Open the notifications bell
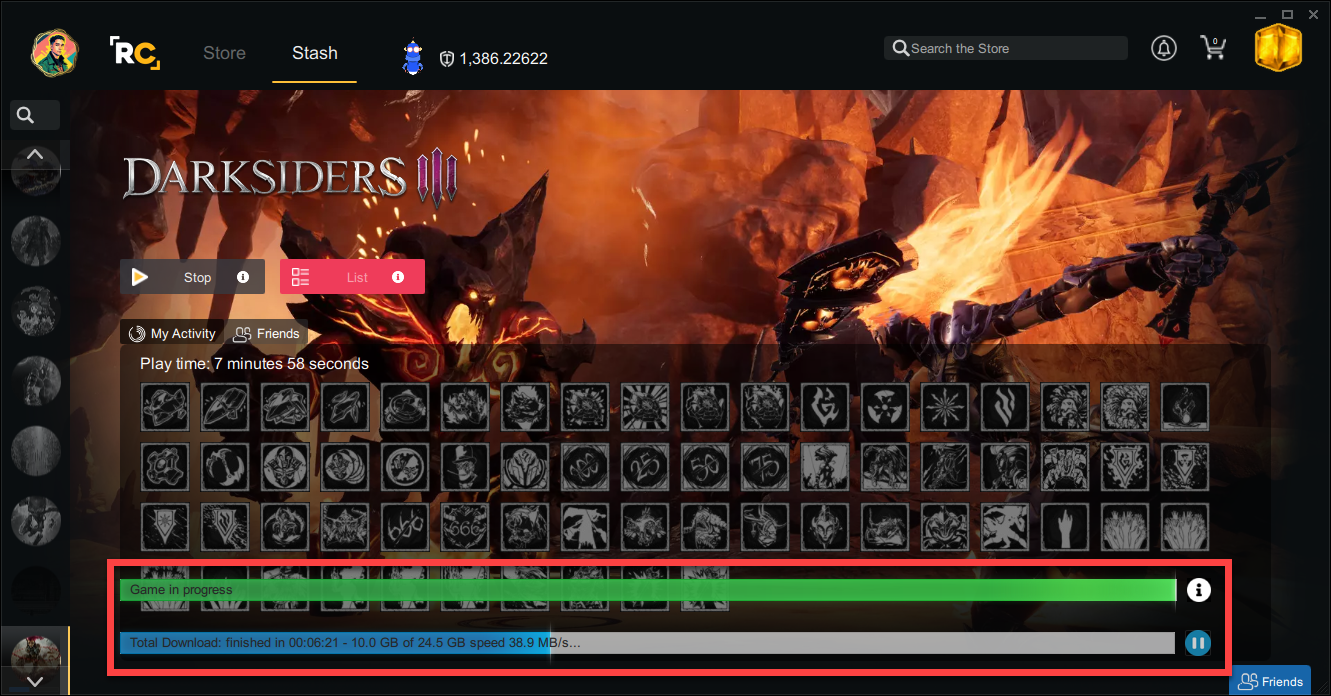This screenshot has width=1331, height=696. point(1164,48)
